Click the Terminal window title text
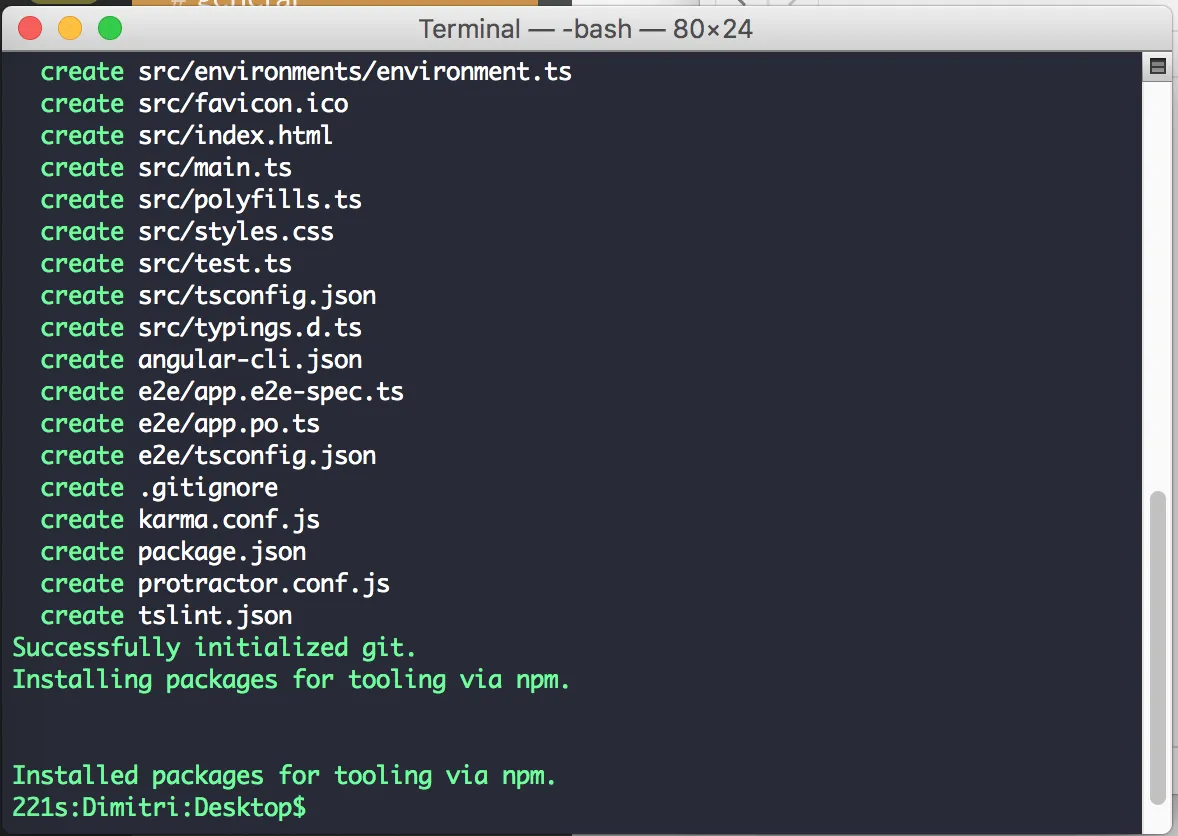 click(585, 29)
